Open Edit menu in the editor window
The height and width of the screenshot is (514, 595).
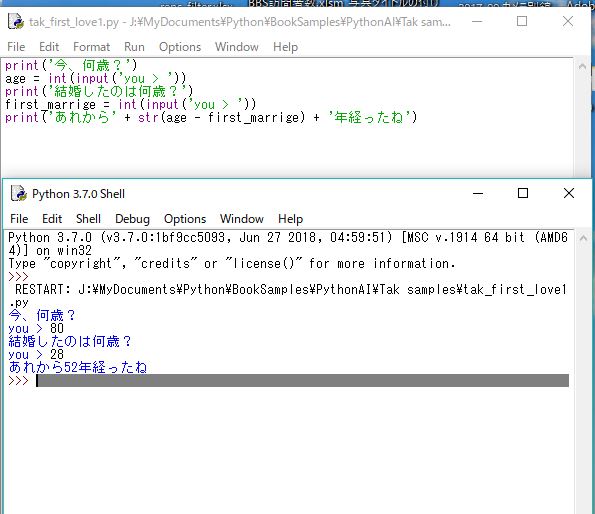tap(49, 47)
